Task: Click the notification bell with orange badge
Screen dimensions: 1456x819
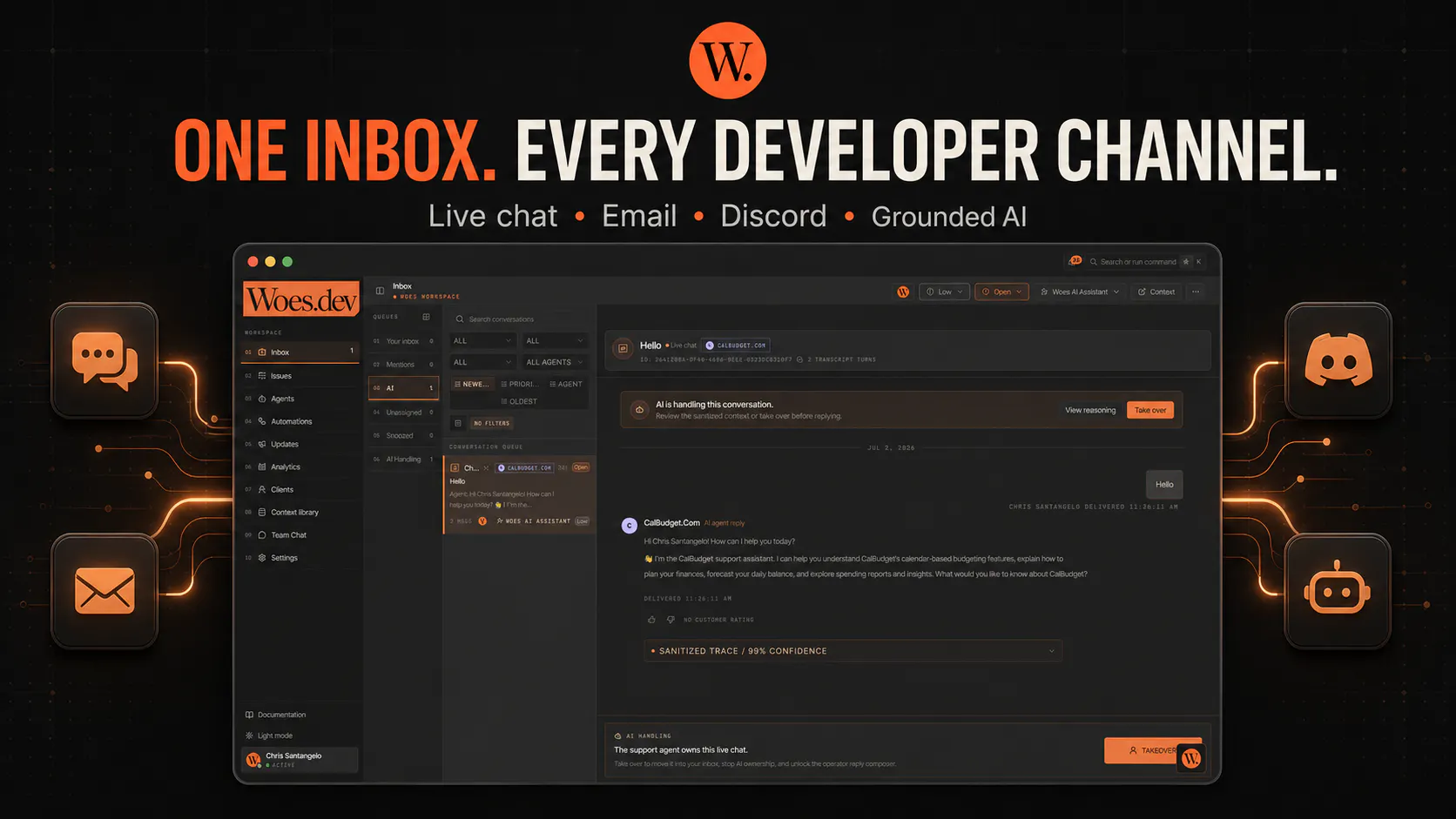Action: pos(1075,261)
